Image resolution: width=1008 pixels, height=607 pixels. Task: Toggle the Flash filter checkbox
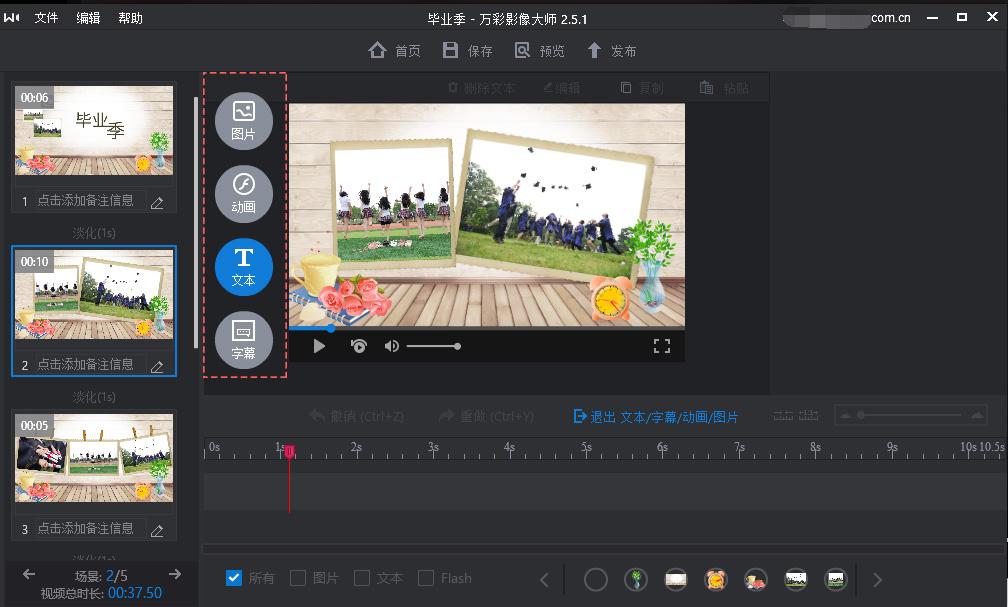coord(425,578)
